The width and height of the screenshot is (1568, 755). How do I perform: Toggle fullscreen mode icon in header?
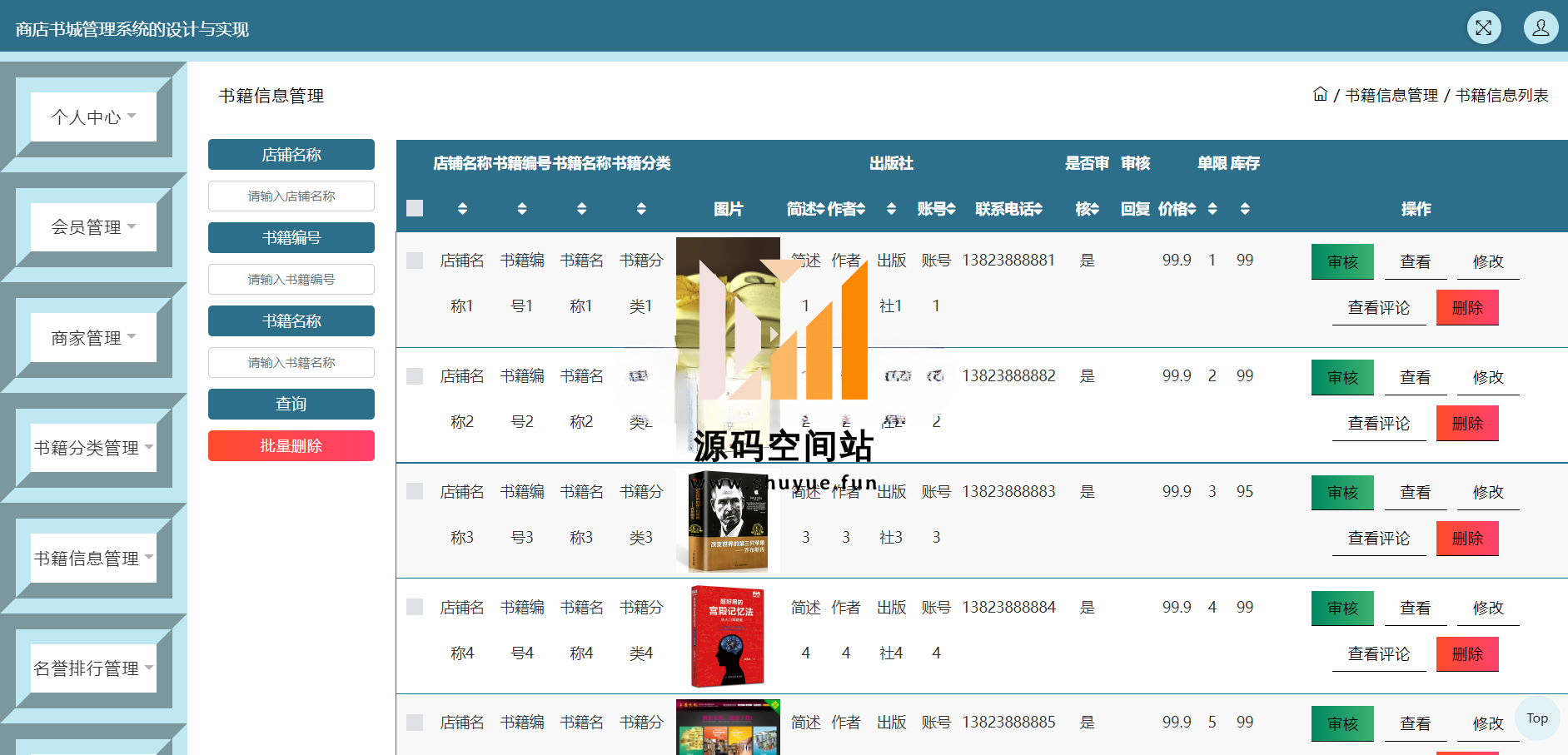pos(1484,27)
